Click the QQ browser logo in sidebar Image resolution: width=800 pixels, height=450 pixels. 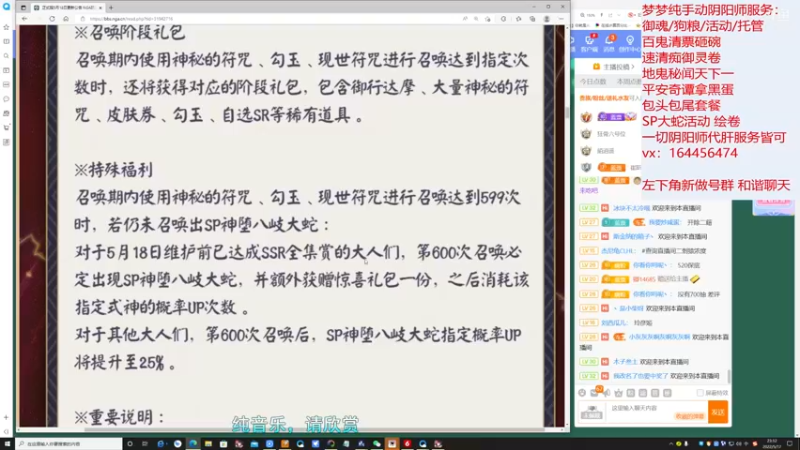tap(6, 7)
